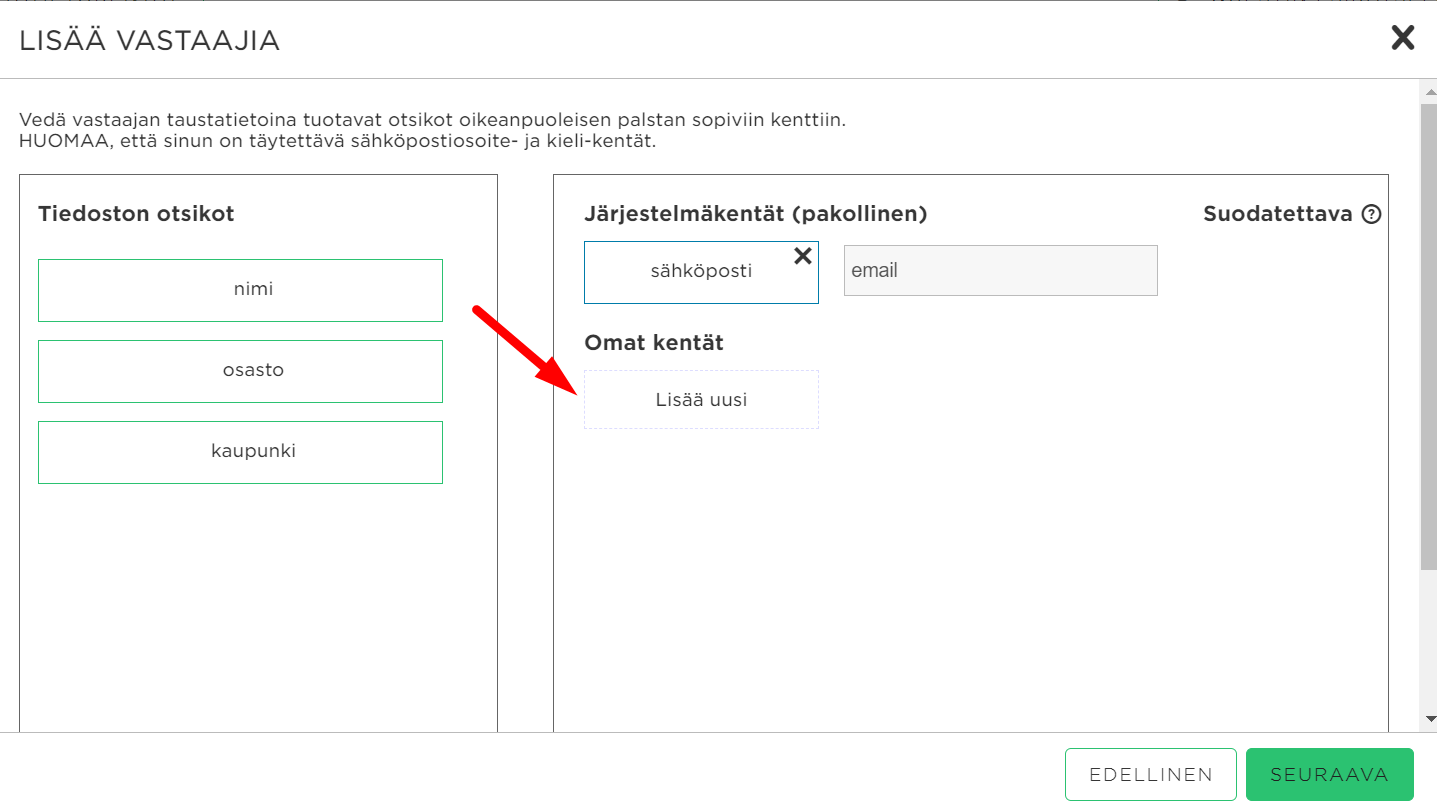Image resolution: width=1437 pixels, height=810 pixels.
Task: Open the Suodatettava help icon
Action: 1372,214
